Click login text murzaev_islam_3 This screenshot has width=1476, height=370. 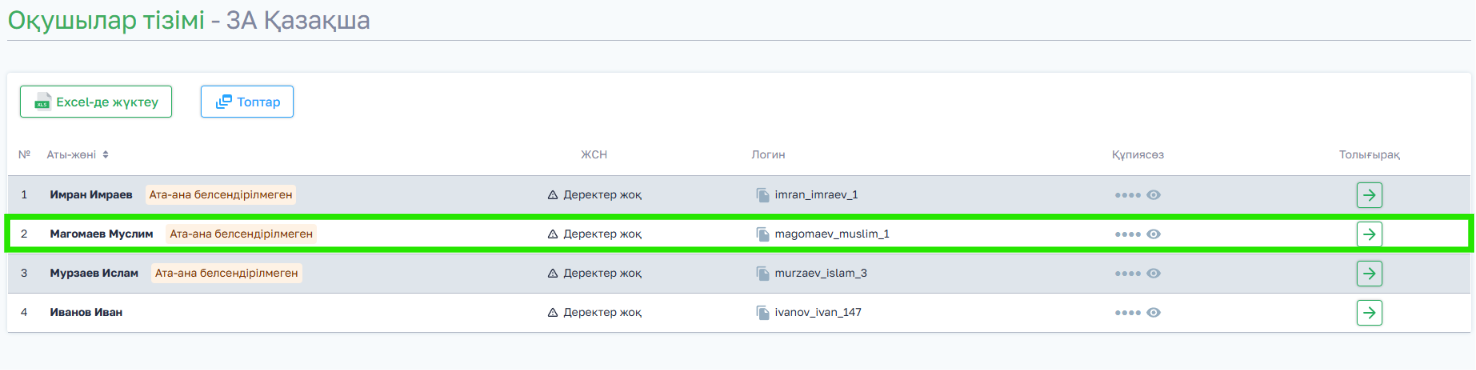(820, 273)
